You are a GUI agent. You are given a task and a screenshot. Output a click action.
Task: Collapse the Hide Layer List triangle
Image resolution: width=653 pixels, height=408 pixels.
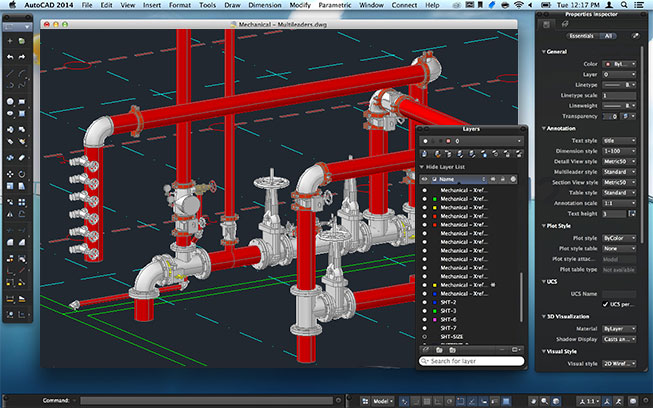tap(421, 167)
